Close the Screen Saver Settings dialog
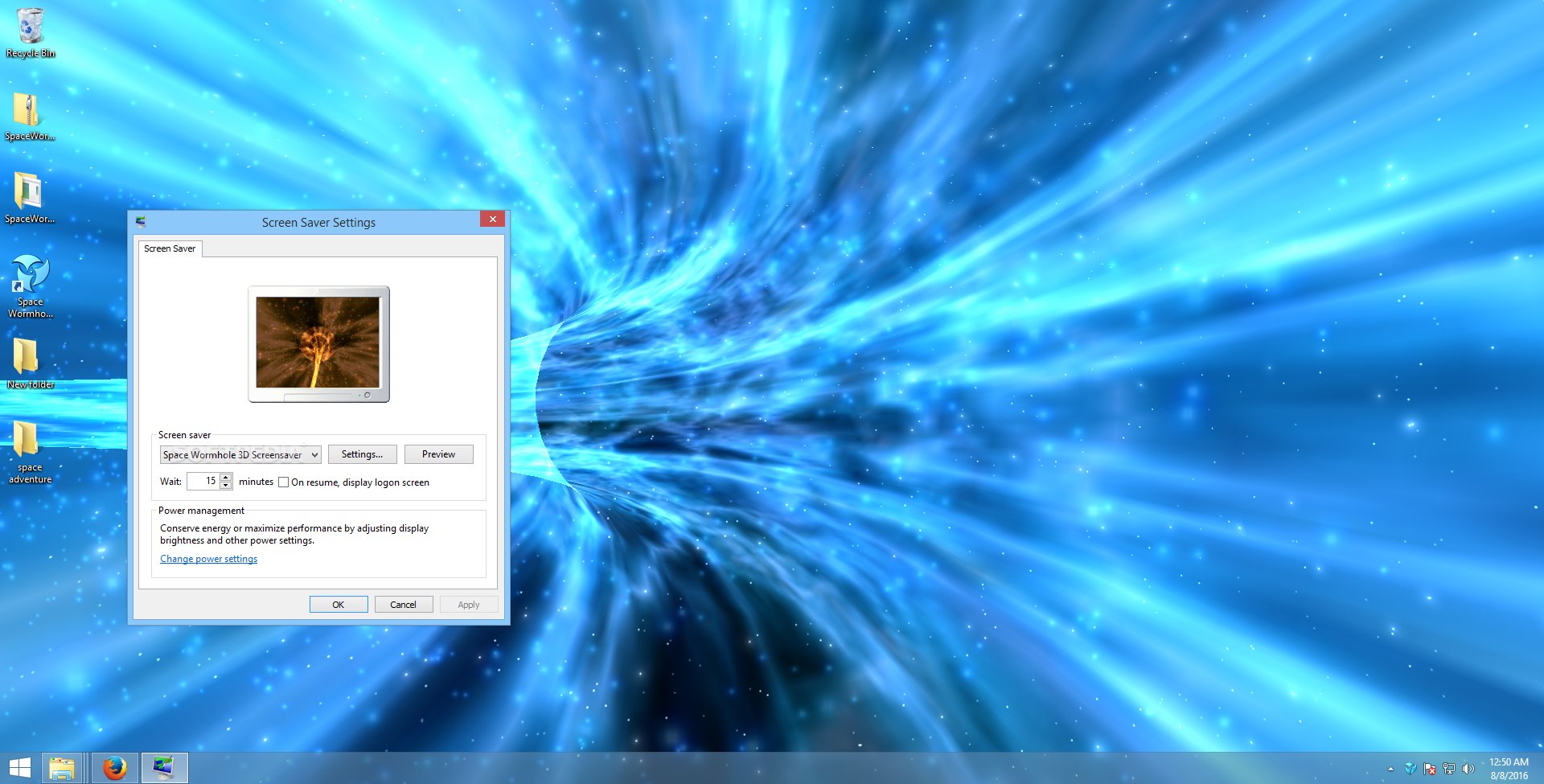This screenshot has width=1544, height=784. coord(492,219)
